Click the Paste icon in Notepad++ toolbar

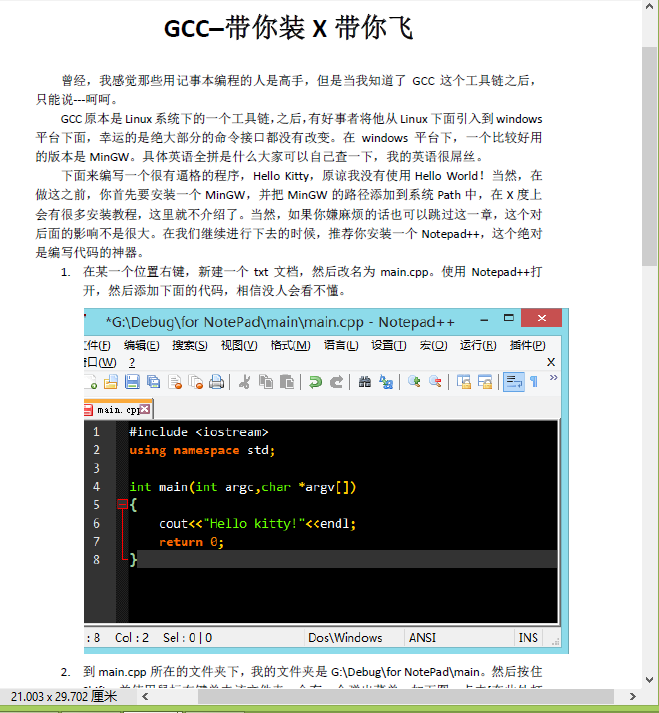(287, 382)
